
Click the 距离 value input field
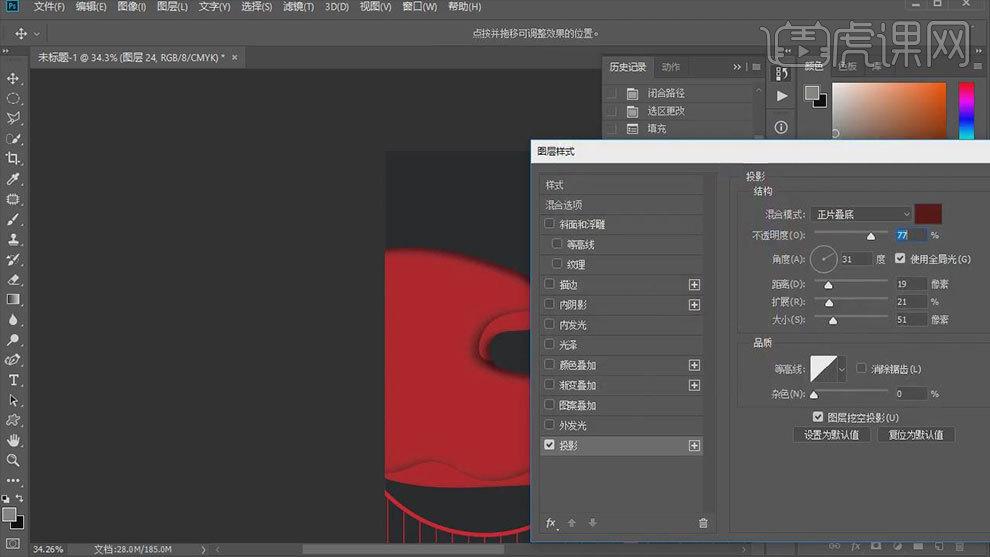tap(910, 284)
